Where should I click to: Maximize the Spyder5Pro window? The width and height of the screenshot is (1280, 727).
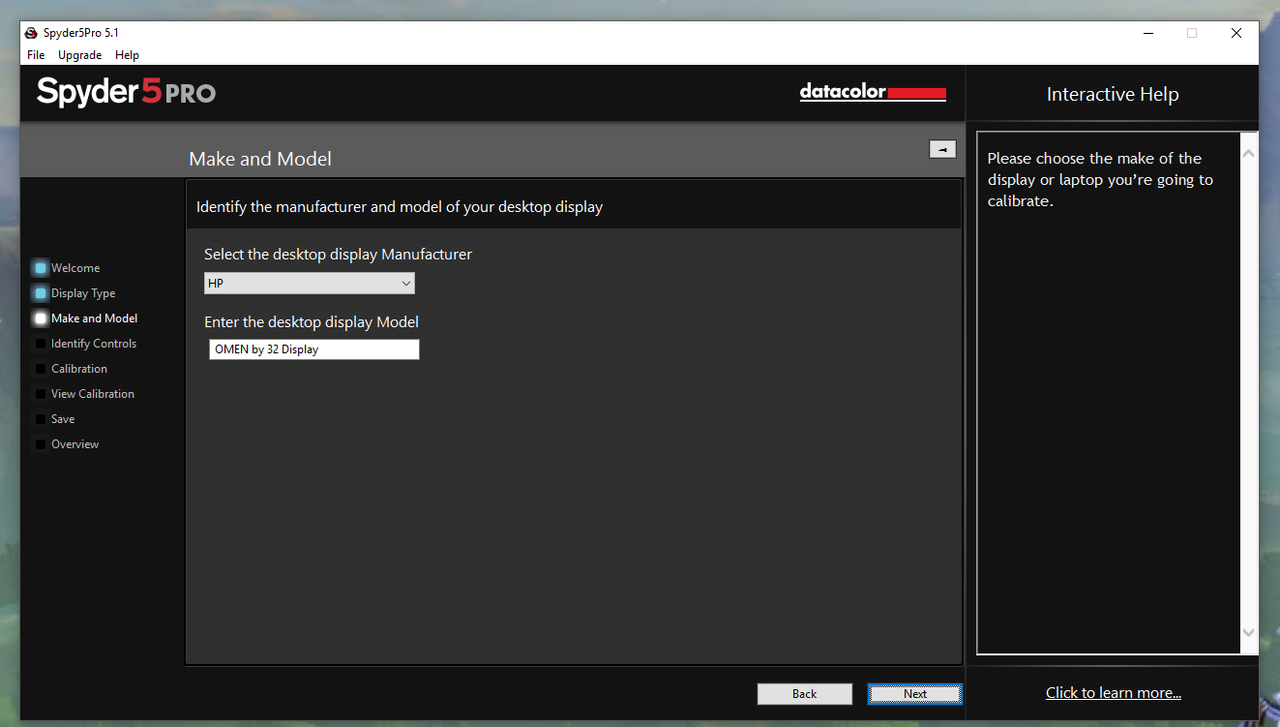[1192, 33]
